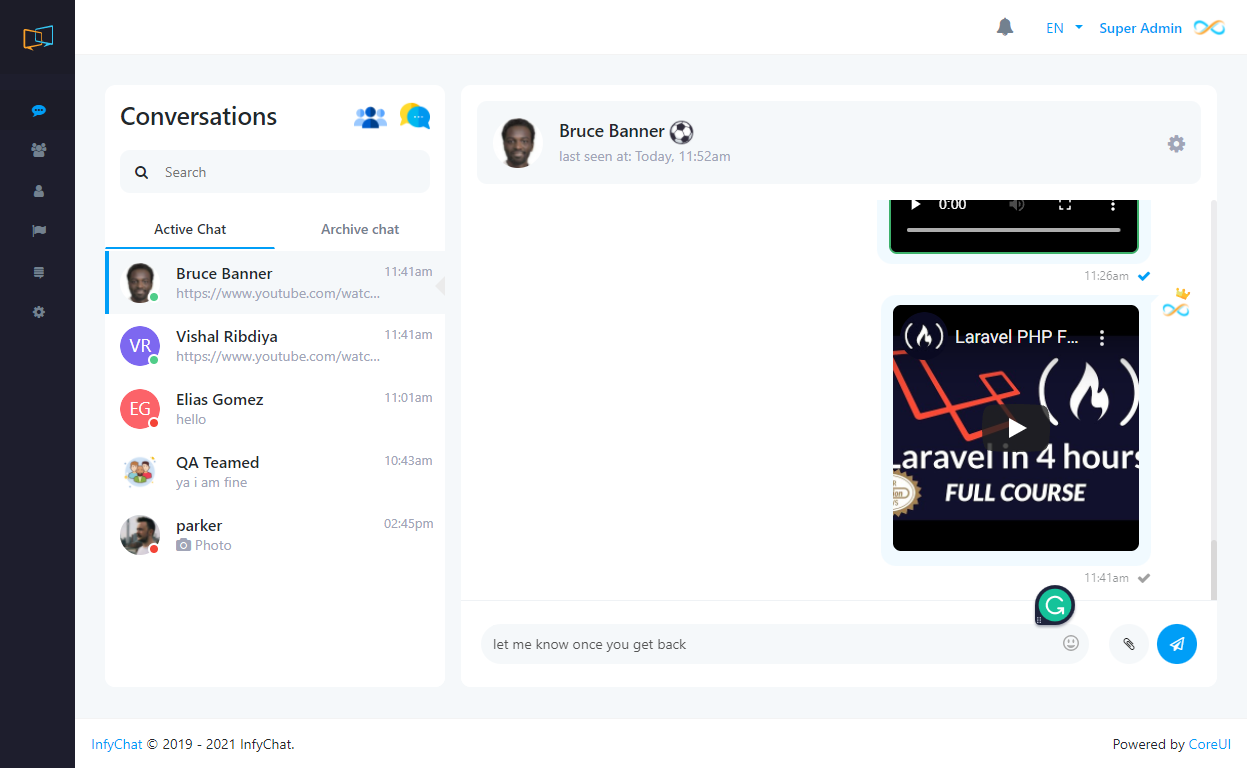Open fullscreen on the small video player
Image resolution: width=1247 pixels, height=768 pixels.
pyautogui.click(x=1065, y=204)
